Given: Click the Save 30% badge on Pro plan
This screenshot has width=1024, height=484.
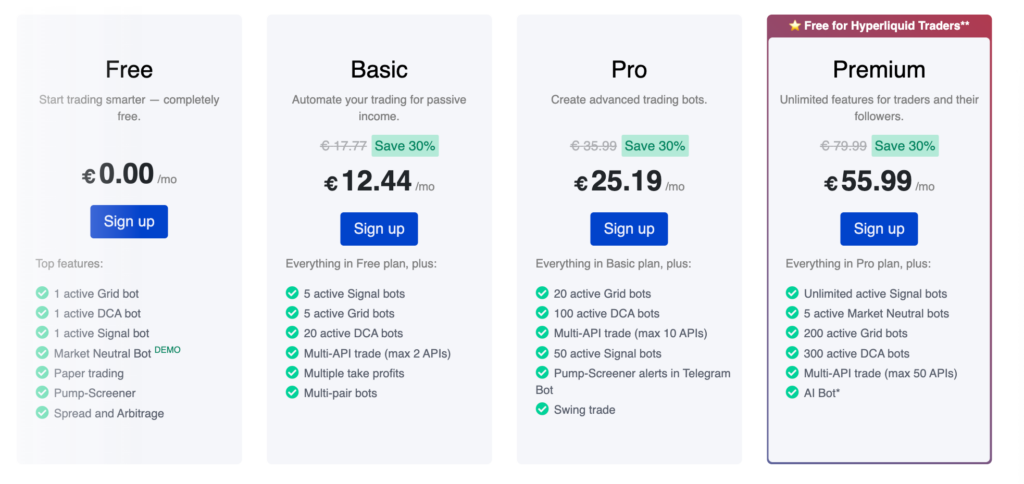Looking at the screenshot, I should point(655,146).
